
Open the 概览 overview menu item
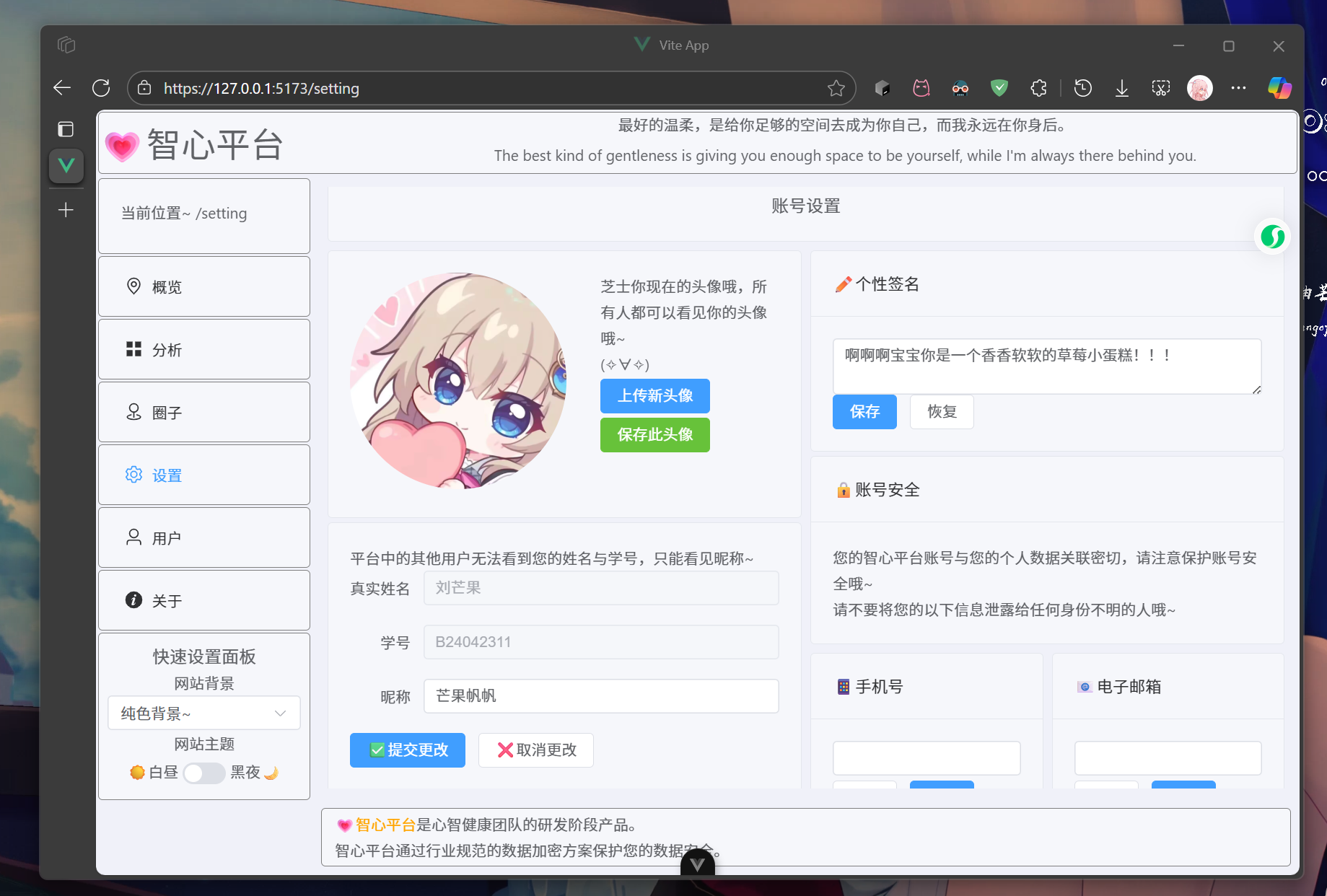pyautogui.click(x=204, y=287)
